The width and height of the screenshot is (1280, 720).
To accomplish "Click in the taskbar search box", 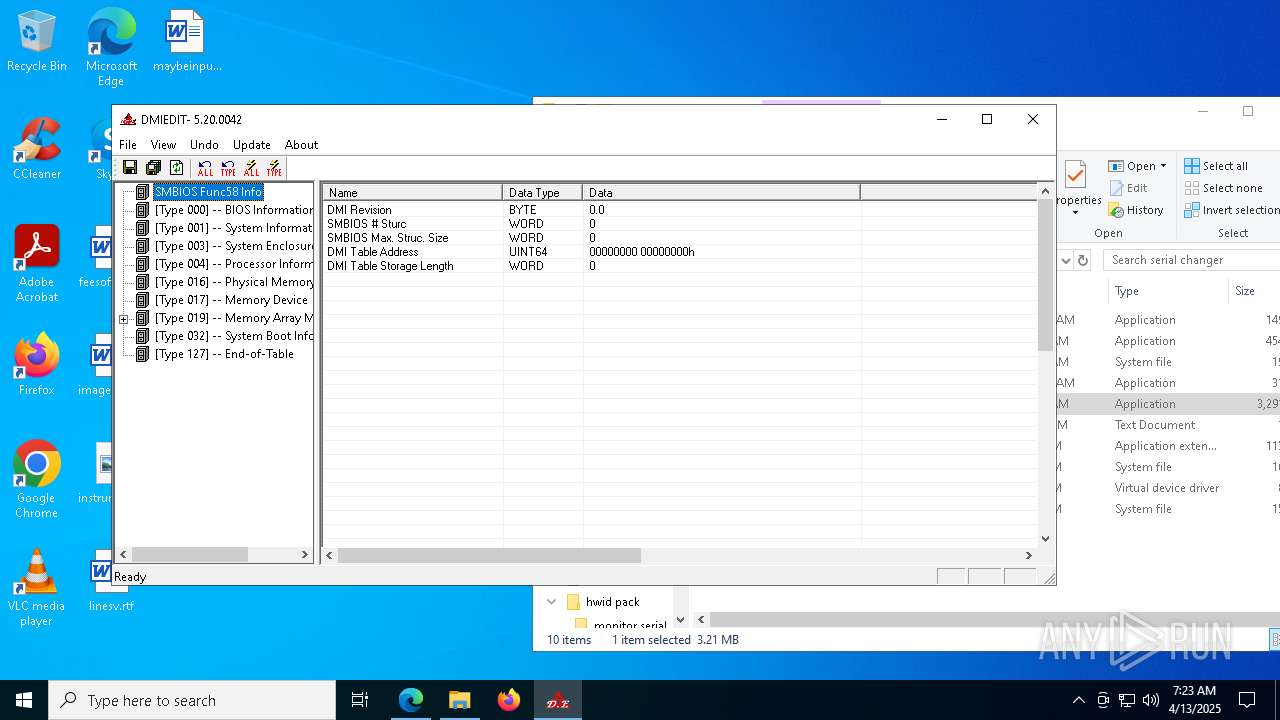I will [x=192, y=700].
